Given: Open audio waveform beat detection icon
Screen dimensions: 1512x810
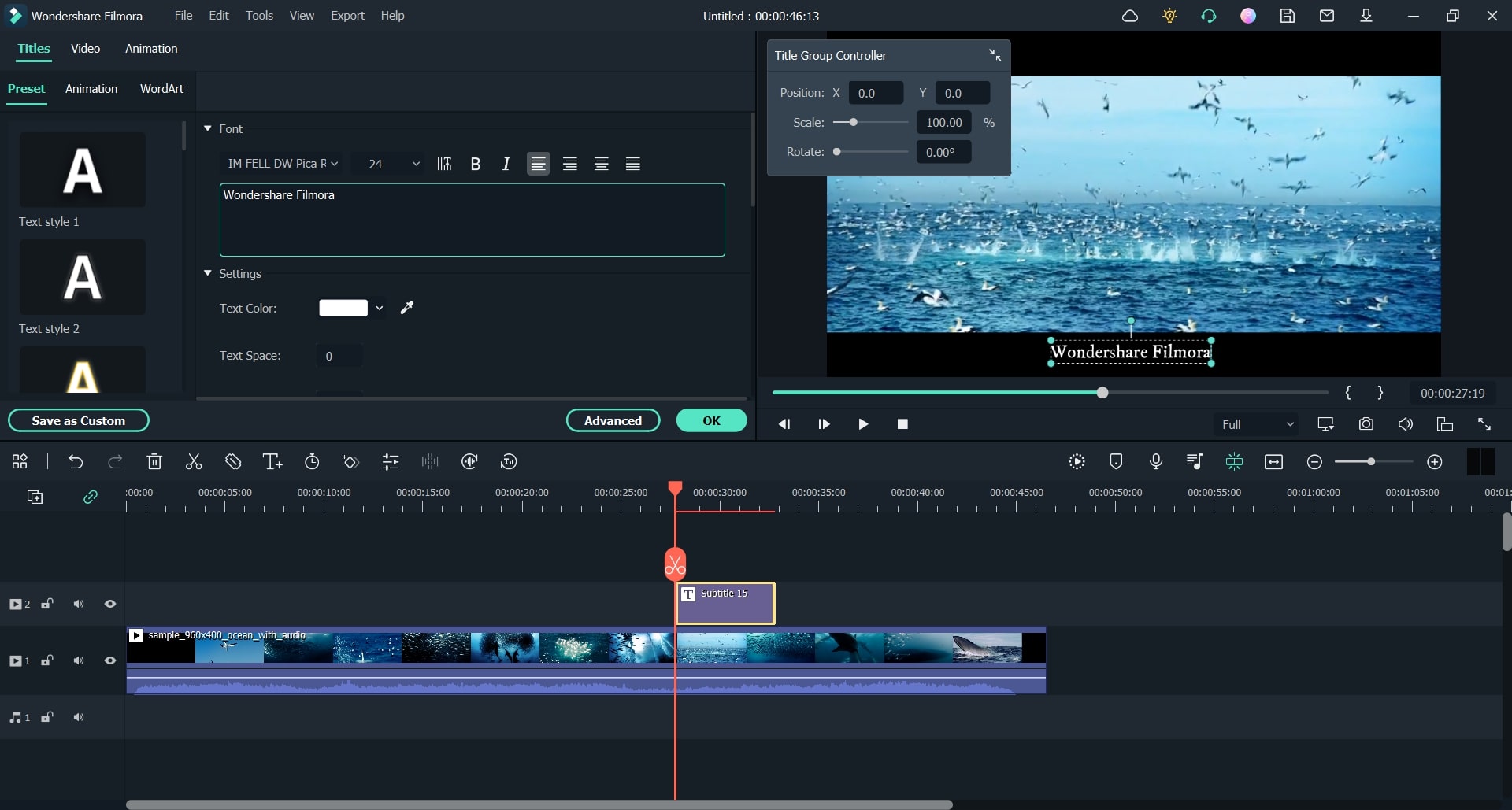Looking at the screenshot, I should [x=430, y=462].
